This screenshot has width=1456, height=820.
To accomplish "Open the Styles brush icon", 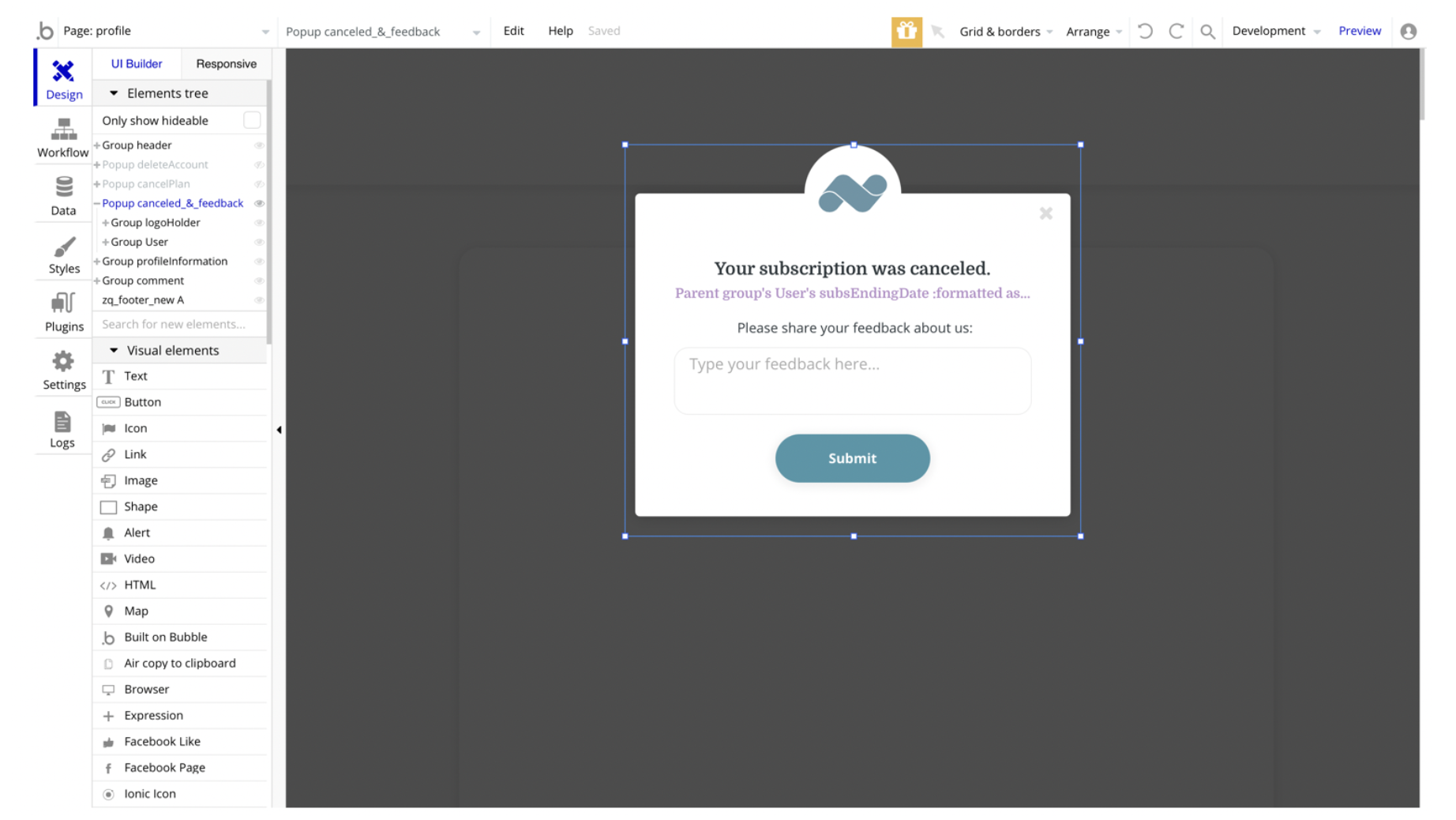I will click(63, 247).
